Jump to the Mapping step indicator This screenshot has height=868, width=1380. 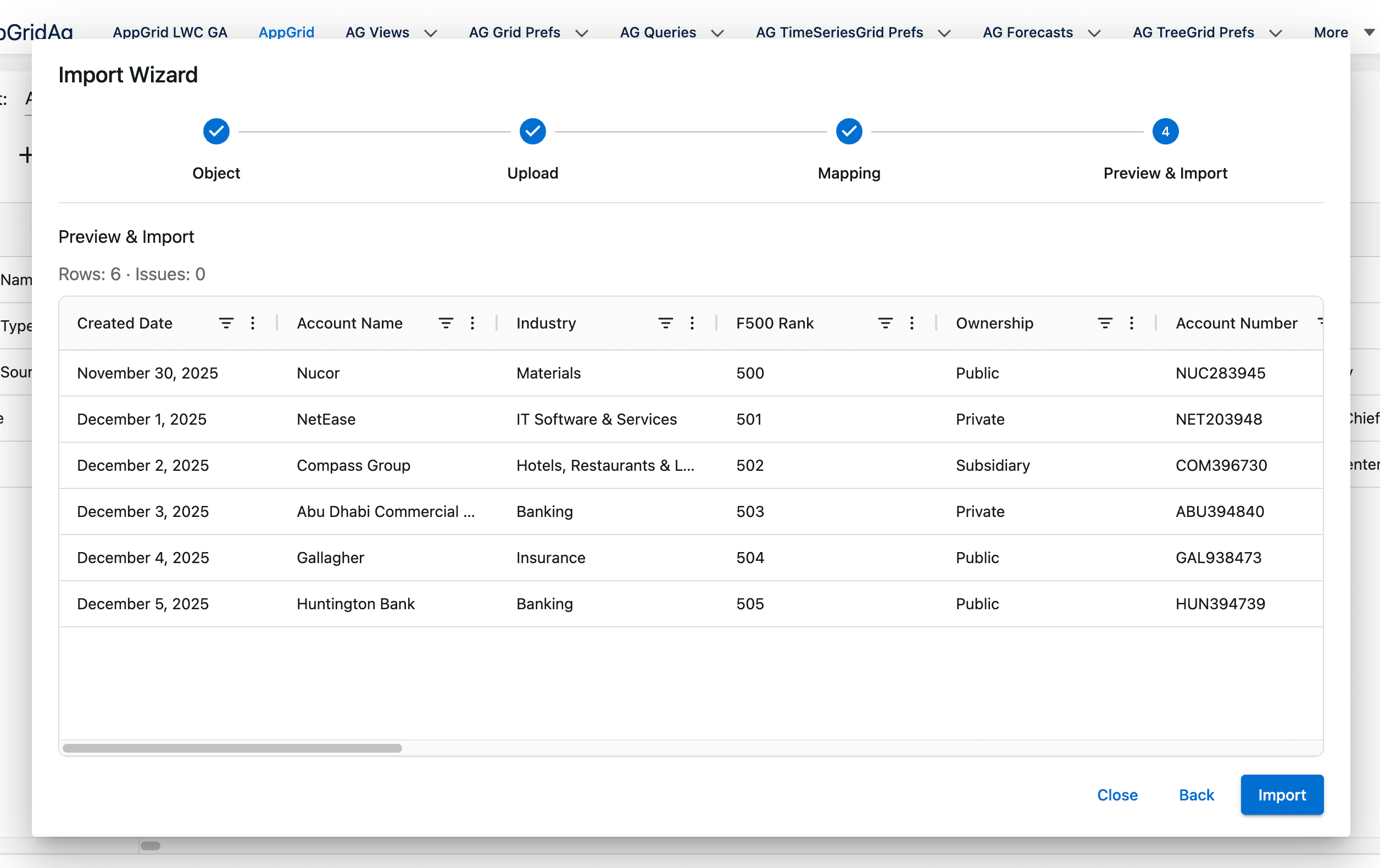[849, 132]
